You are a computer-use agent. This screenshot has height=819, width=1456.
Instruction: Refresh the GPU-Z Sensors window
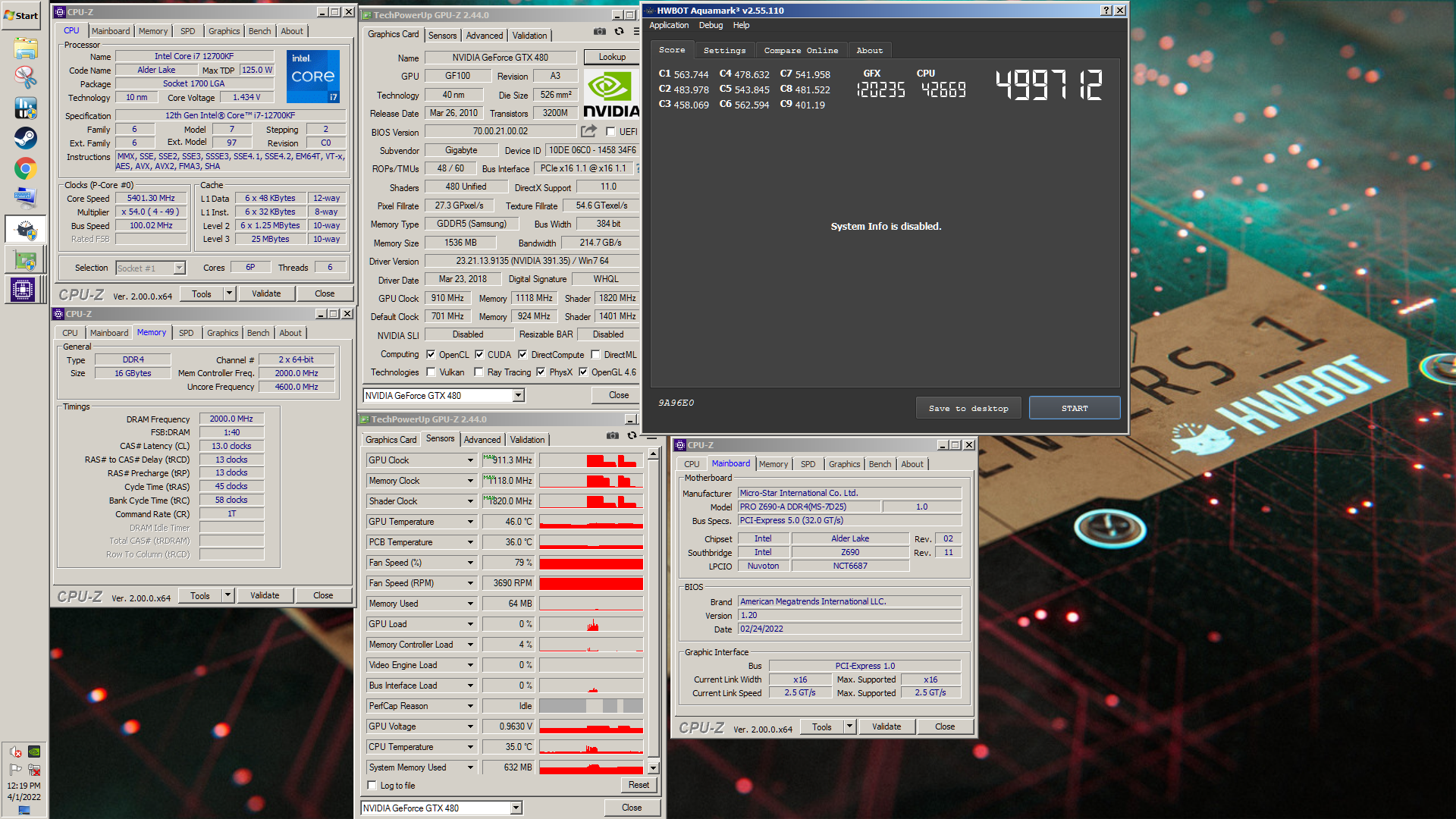[632, 436]
